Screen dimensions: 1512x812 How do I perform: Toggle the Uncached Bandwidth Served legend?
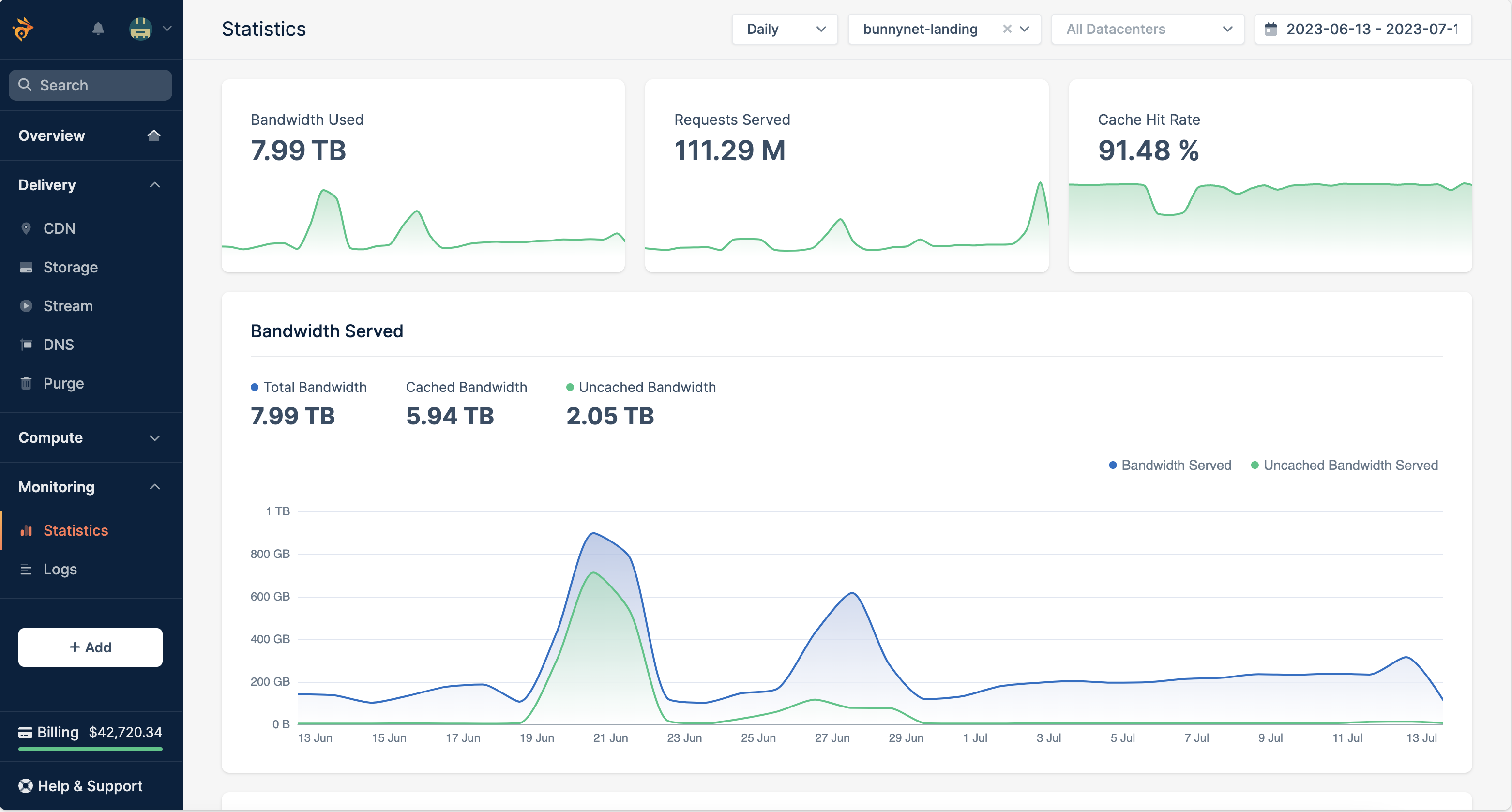pos(1344,465)
